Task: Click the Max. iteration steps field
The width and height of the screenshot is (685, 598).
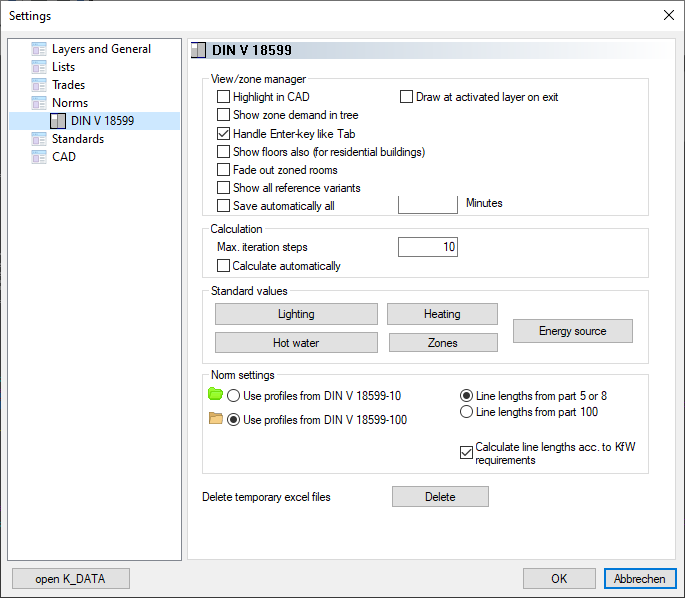Action: point(428,247)
